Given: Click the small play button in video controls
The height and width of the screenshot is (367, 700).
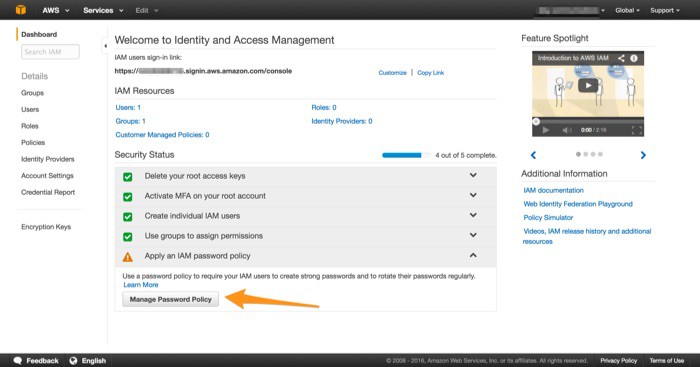Looking at the screenshot, I should 546,130.
